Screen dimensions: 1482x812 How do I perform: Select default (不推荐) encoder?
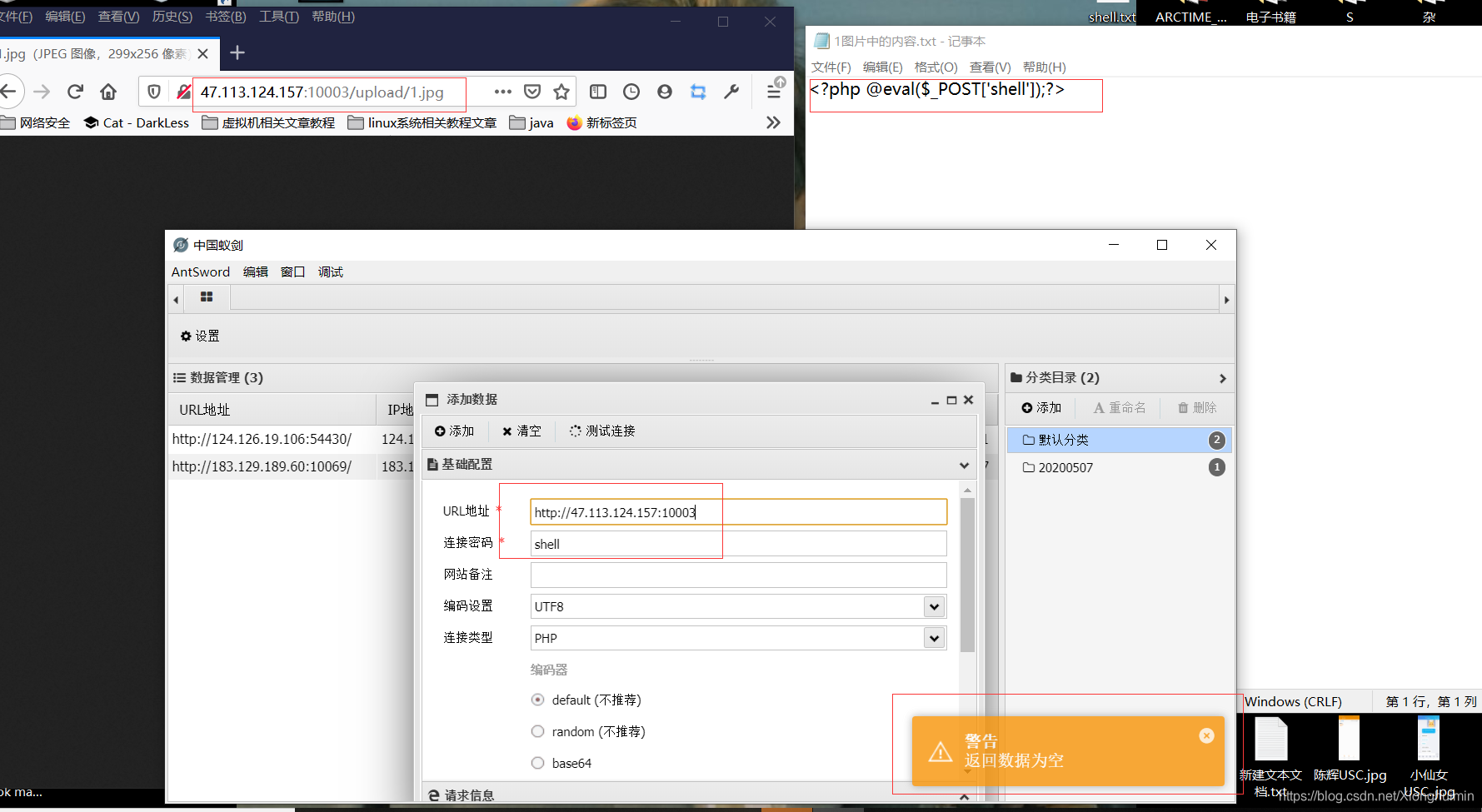point(538,700)
